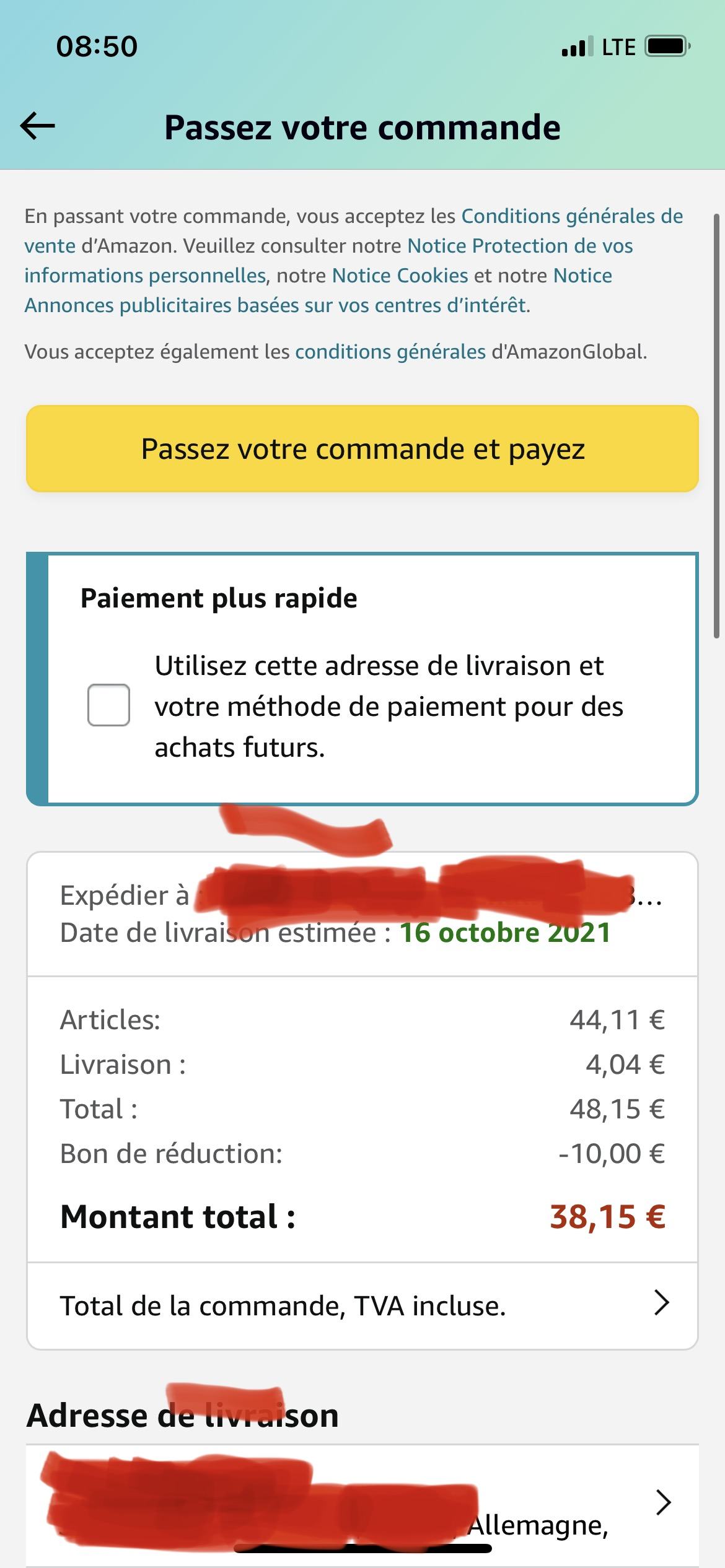Open Conditions générales de vente link
Image resolution: width=725 pixels, height=1568 pixels.
point(353,230)
